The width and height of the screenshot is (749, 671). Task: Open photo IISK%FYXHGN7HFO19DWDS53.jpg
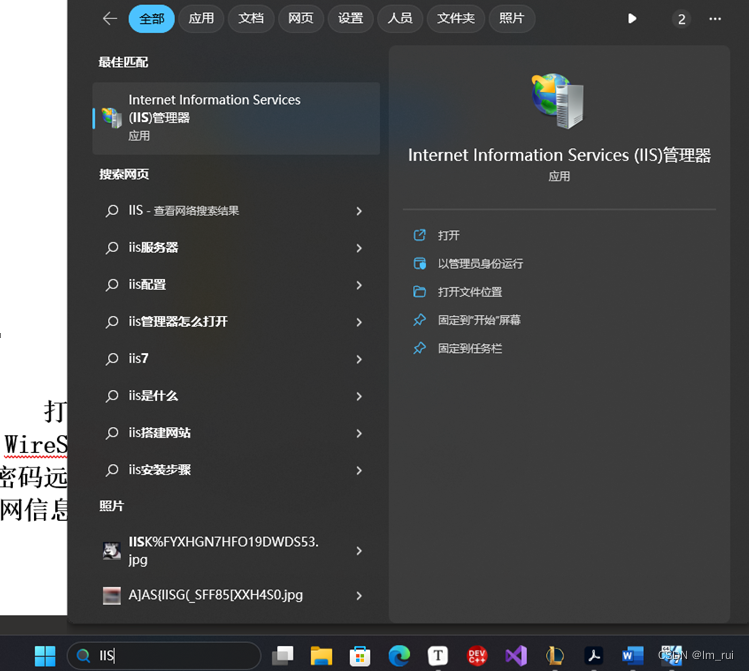236,551
